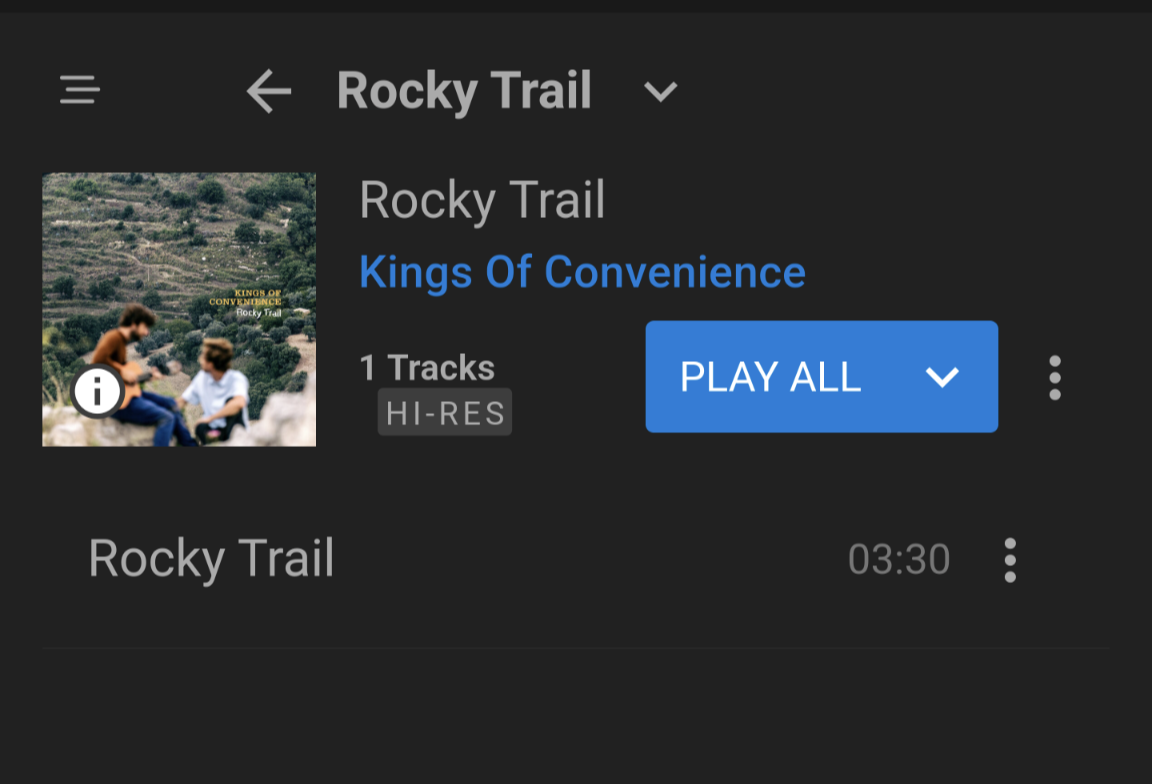Open options menu for the Rocky Trail track
The image size is (1152, 784).
coord(1010,560)
